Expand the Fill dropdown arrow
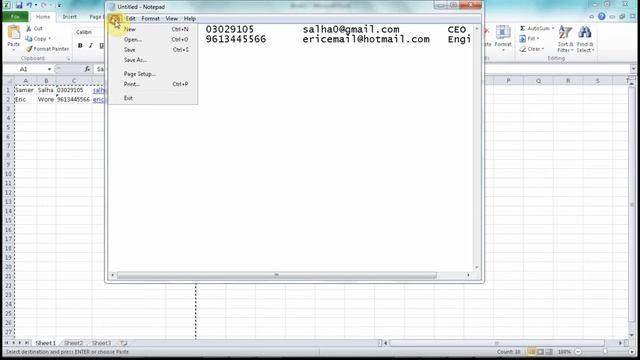 tap(538, 39)
